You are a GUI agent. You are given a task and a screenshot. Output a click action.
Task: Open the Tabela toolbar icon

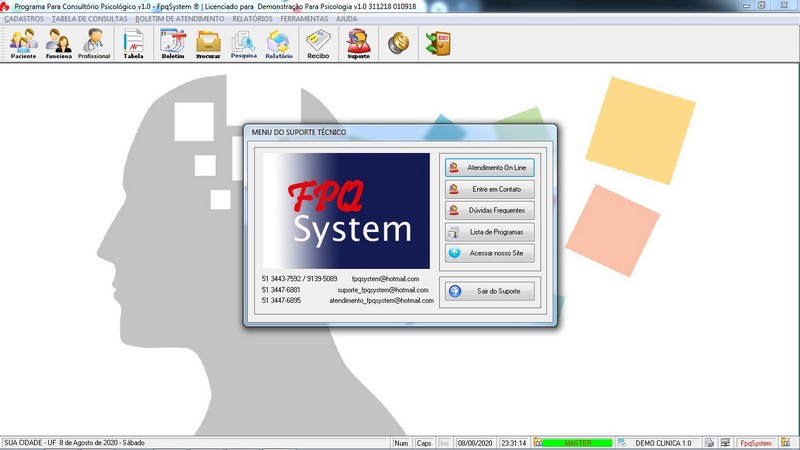(133, 44)
